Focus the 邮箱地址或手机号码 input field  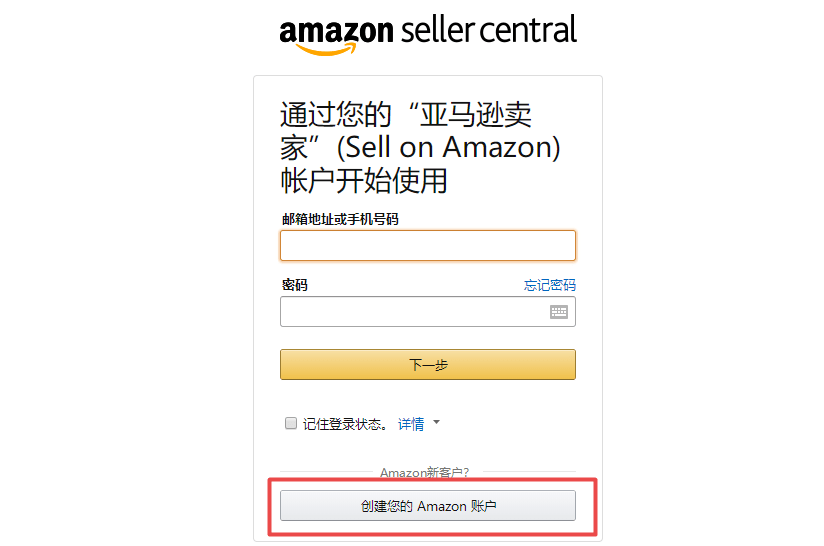(x=427, y=246)
